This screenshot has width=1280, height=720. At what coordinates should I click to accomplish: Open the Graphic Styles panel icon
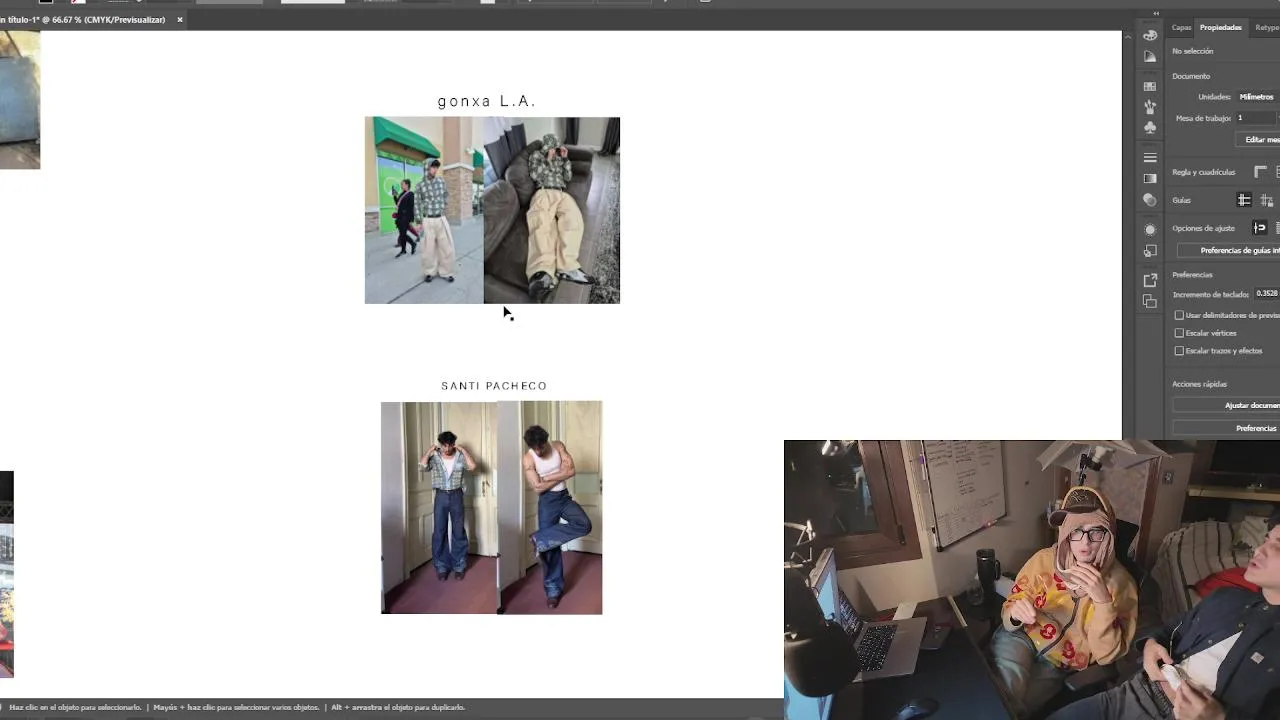tap(1150, 250)
